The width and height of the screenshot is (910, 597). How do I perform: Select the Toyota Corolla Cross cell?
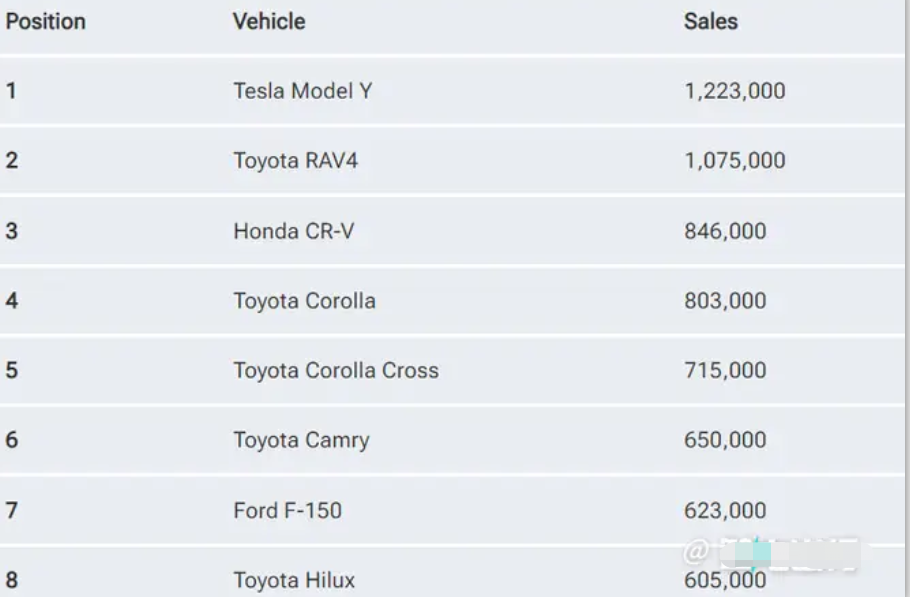pyautogui.click(x=336, y=370)
